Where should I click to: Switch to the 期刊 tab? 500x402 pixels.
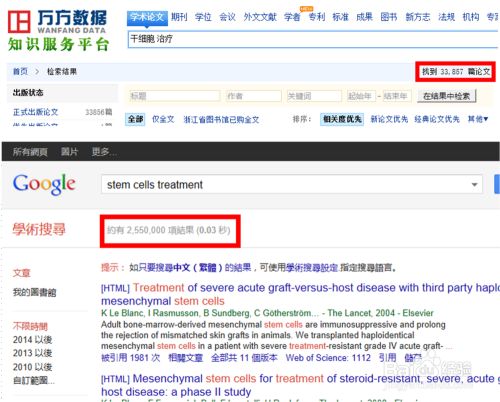coord(179,17)
